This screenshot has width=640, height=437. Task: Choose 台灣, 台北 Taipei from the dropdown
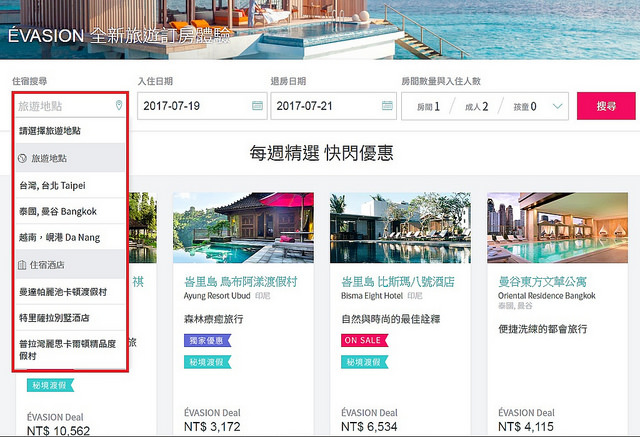tap(70, 186)
